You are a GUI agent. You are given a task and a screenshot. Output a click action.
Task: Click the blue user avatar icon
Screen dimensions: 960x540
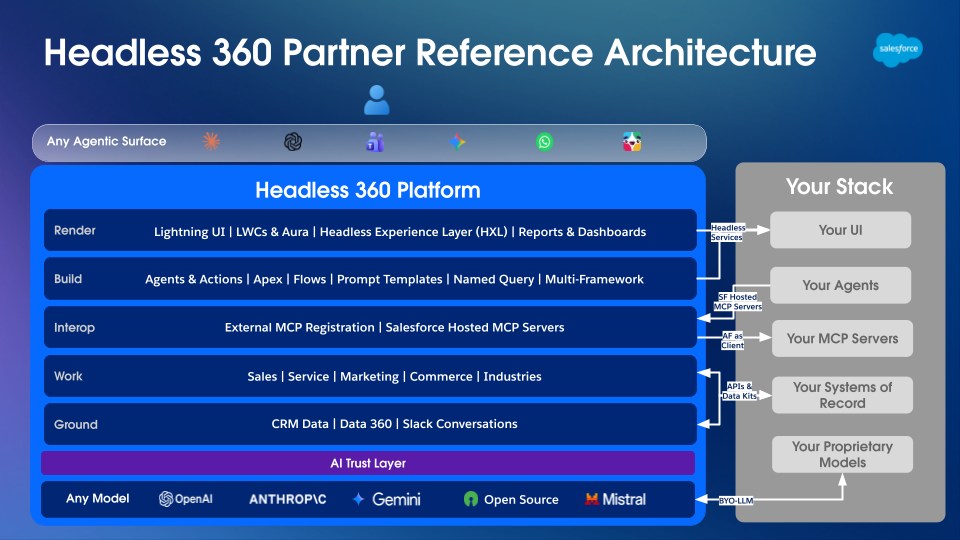[377, 100]
